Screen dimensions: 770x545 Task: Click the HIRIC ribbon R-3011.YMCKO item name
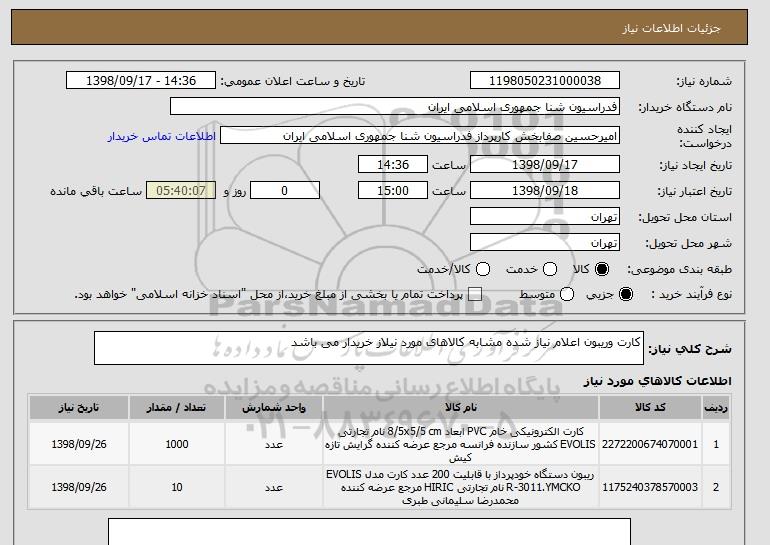461,487
